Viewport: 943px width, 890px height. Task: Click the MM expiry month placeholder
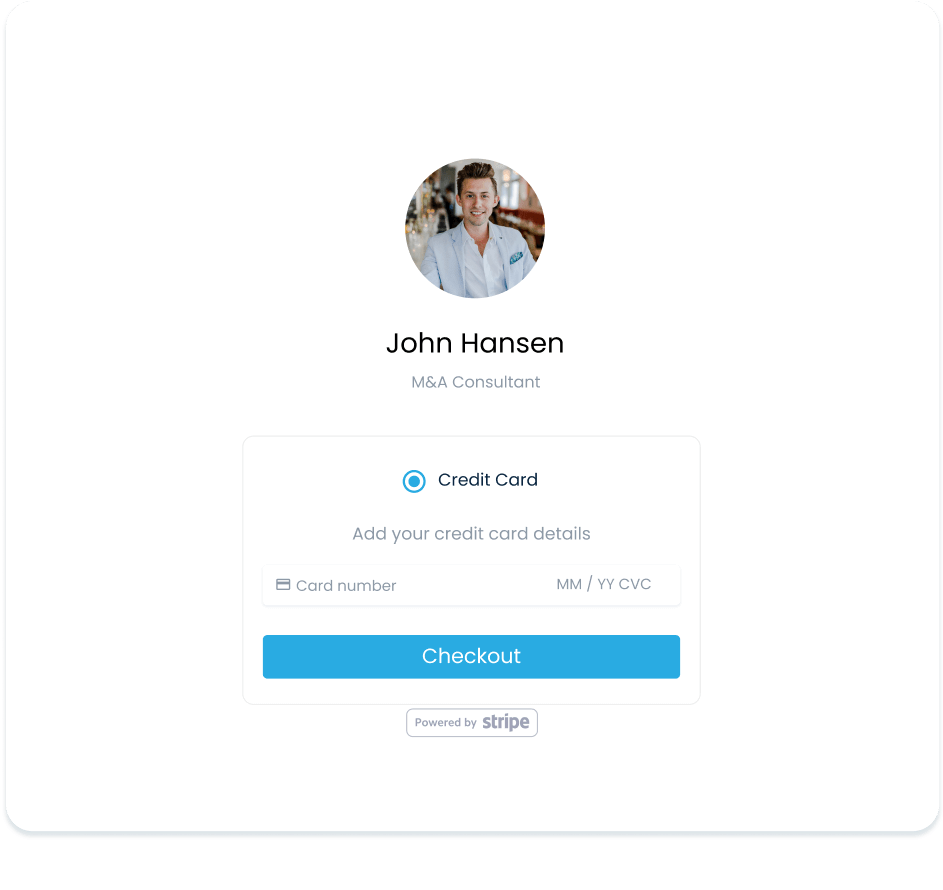click(569, 585)
